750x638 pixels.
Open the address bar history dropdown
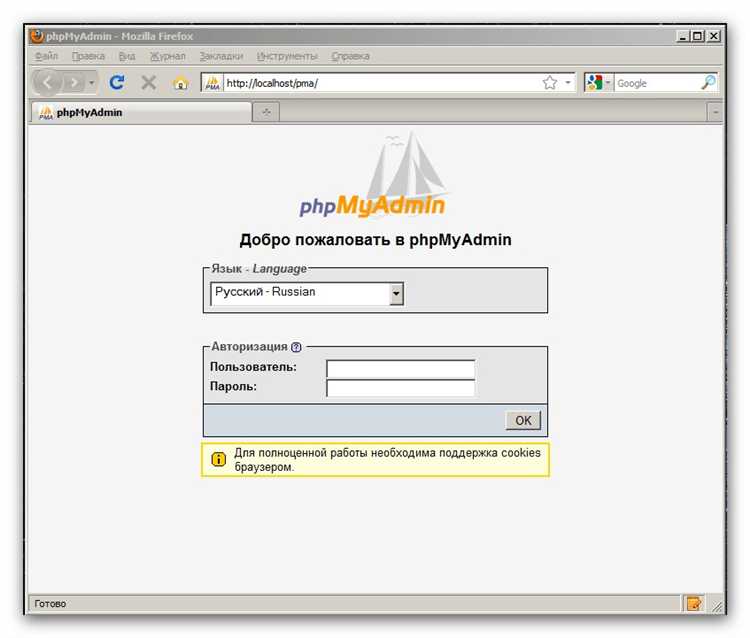tap(568, 83)
